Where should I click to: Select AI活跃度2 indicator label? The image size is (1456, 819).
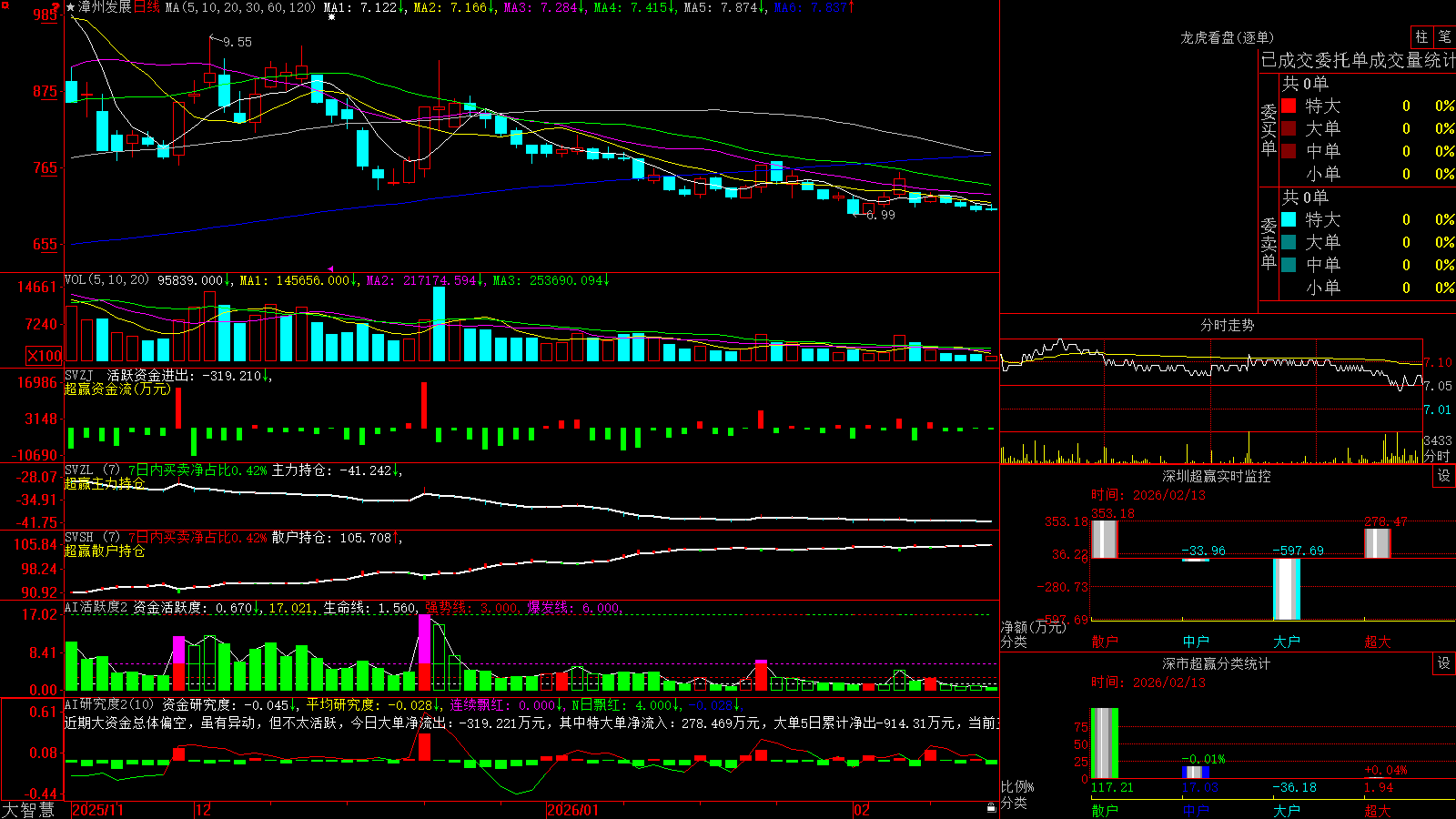[x=96, y=607]
